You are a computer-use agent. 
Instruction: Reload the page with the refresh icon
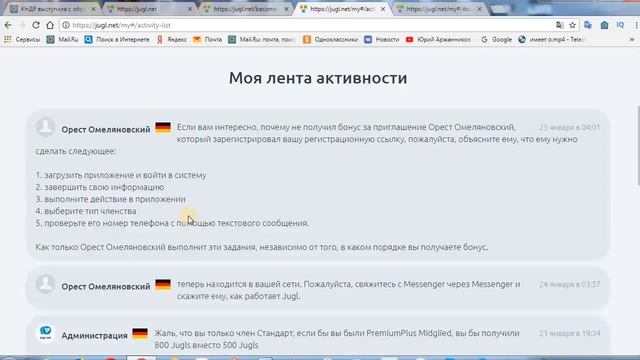tap(36, 25)
